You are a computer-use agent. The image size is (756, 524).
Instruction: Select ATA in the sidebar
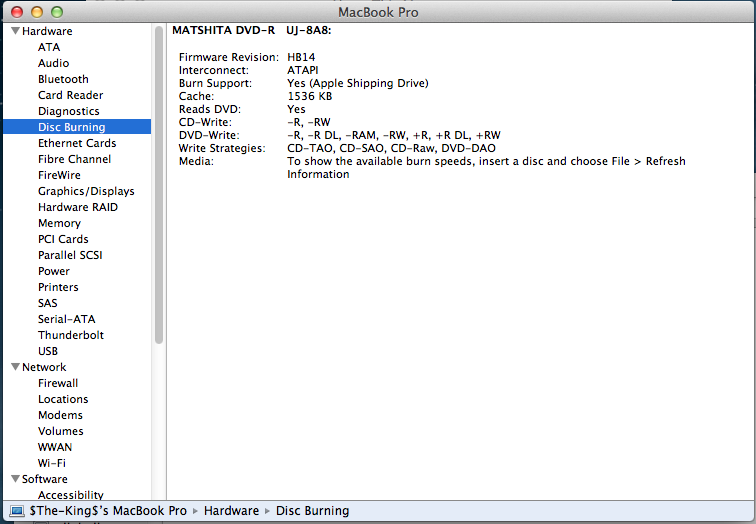[49, 47]
